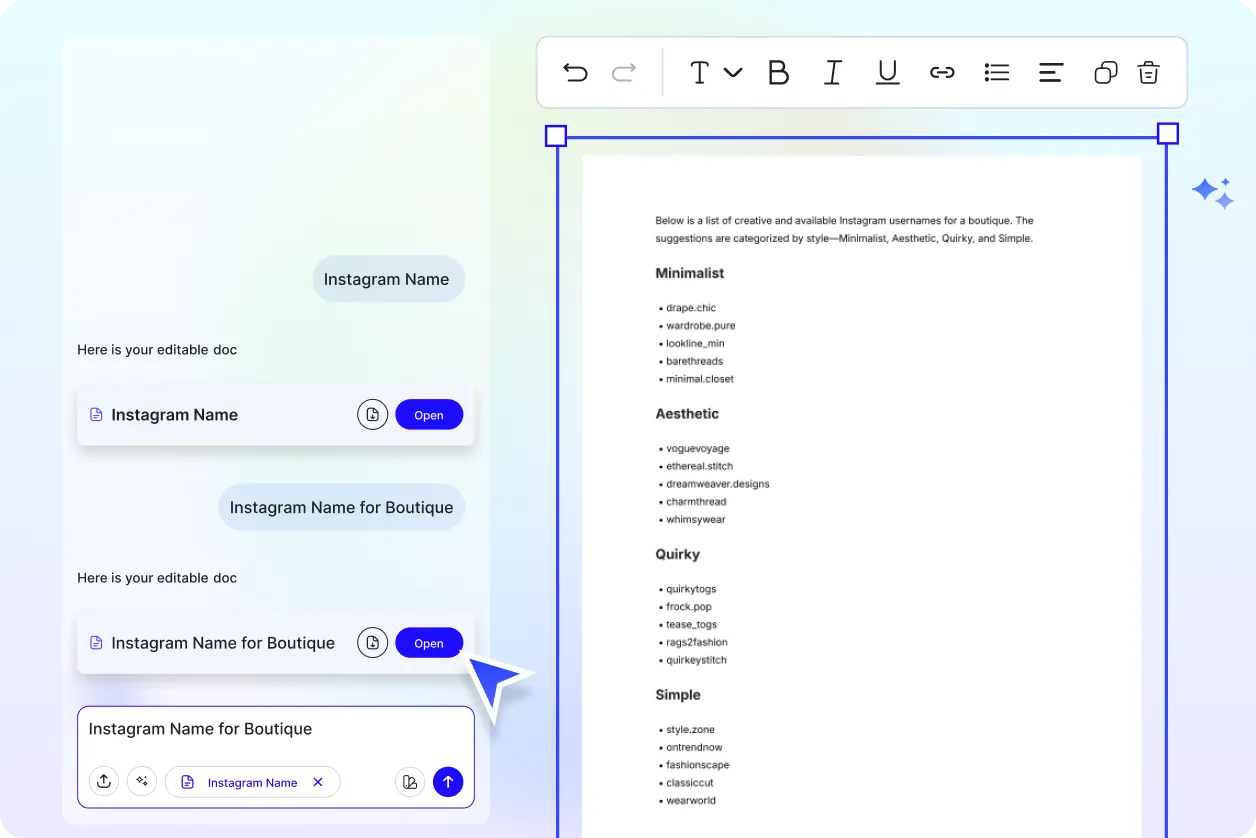This screenshot has width=1256, height=838.
Task: Toggle underline formatting
Action: 887,72
